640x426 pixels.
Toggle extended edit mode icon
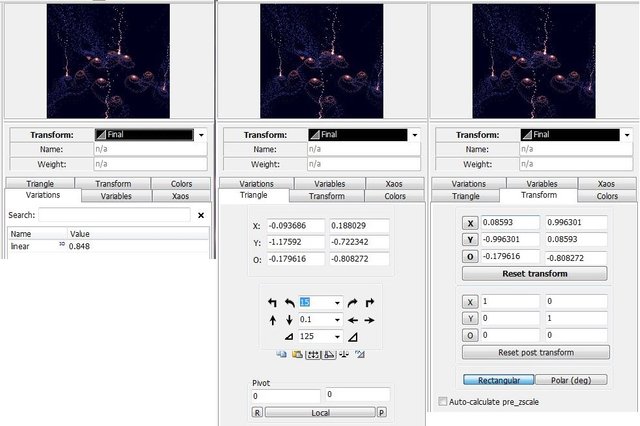(x=313, y=354)
